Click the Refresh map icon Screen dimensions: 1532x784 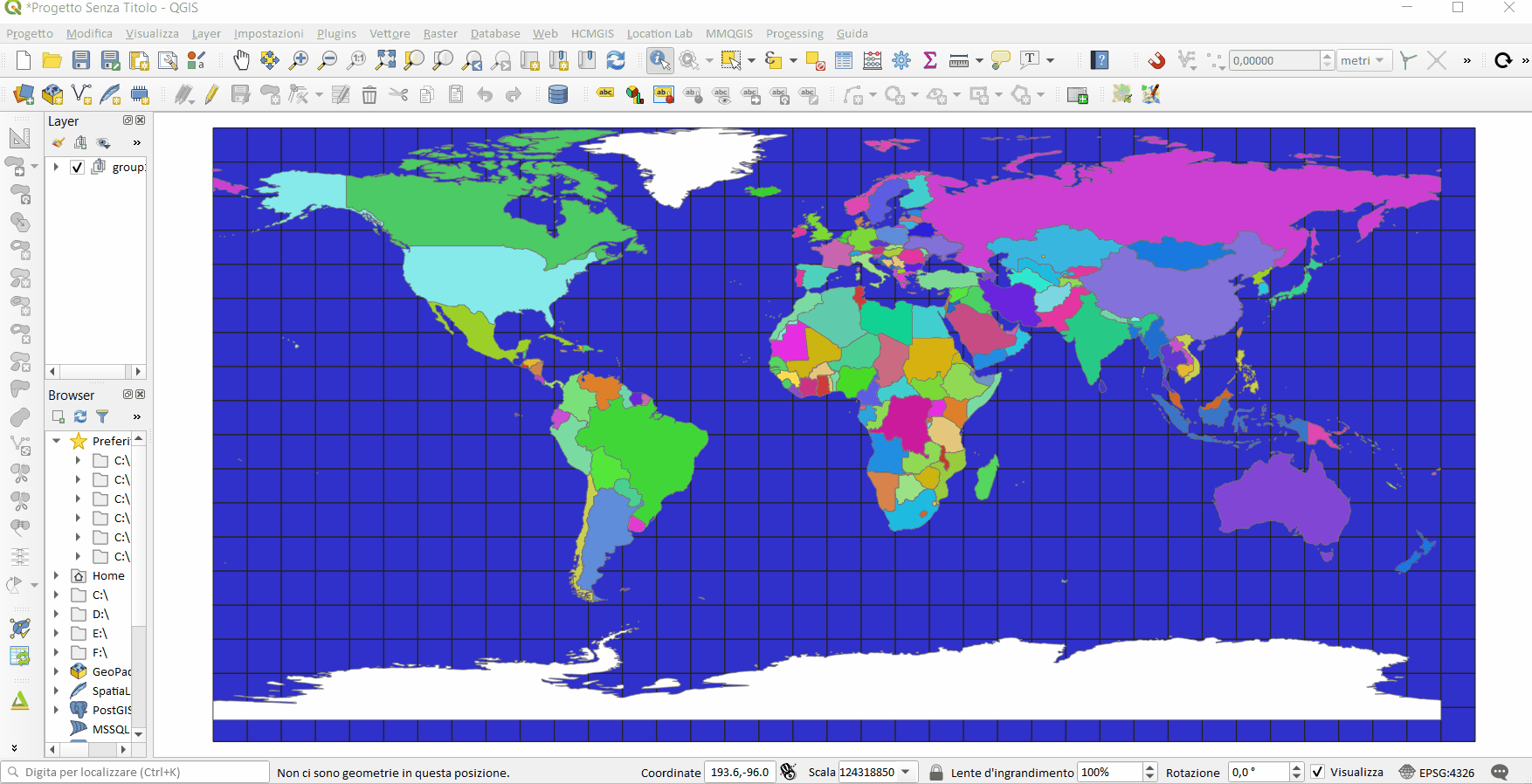click(x=616, y=60)
